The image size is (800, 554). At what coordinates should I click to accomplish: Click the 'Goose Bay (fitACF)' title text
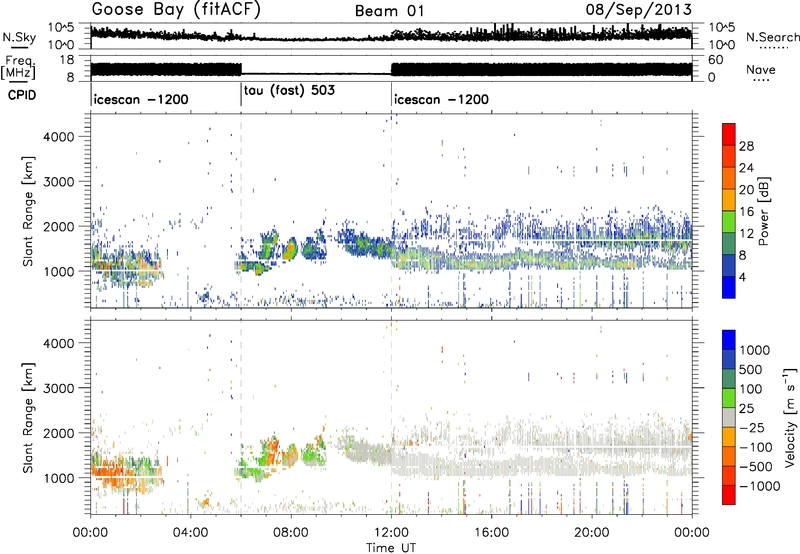coord(176,10)
